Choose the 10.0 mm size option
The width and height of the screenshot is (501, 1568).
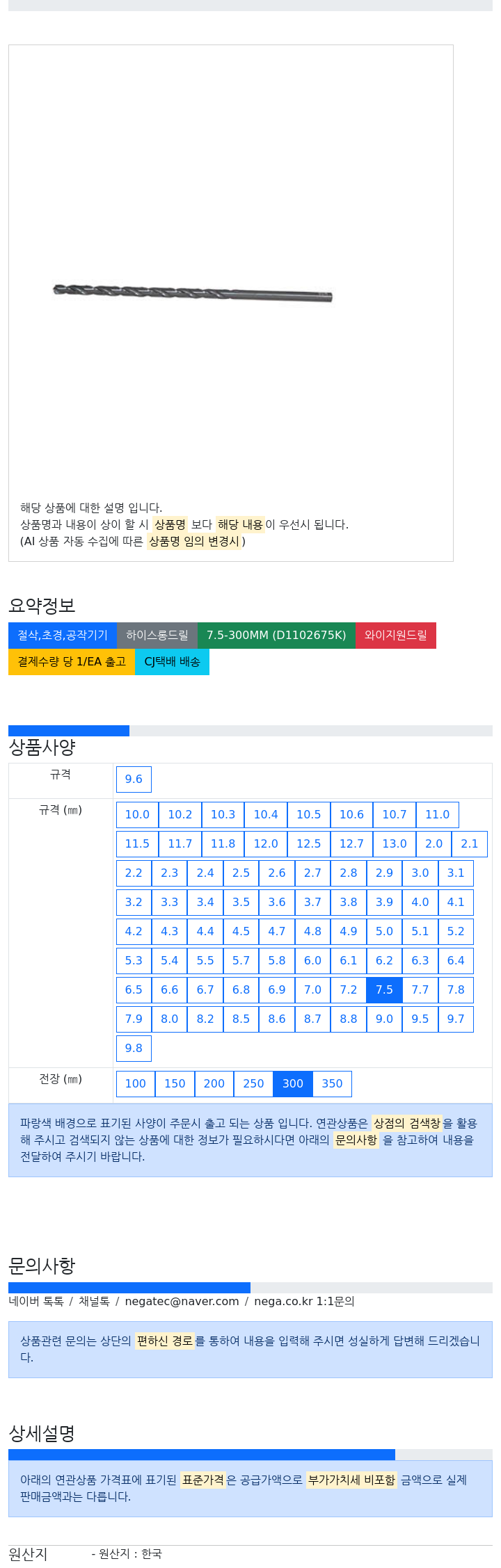pyautogui.click(x=137, y=815)
